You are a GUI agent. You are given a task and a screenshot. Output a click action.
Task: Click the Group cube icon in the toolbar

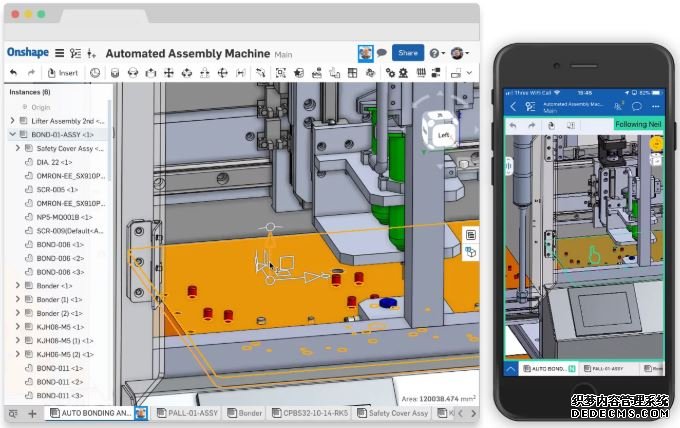coord(299,73)
